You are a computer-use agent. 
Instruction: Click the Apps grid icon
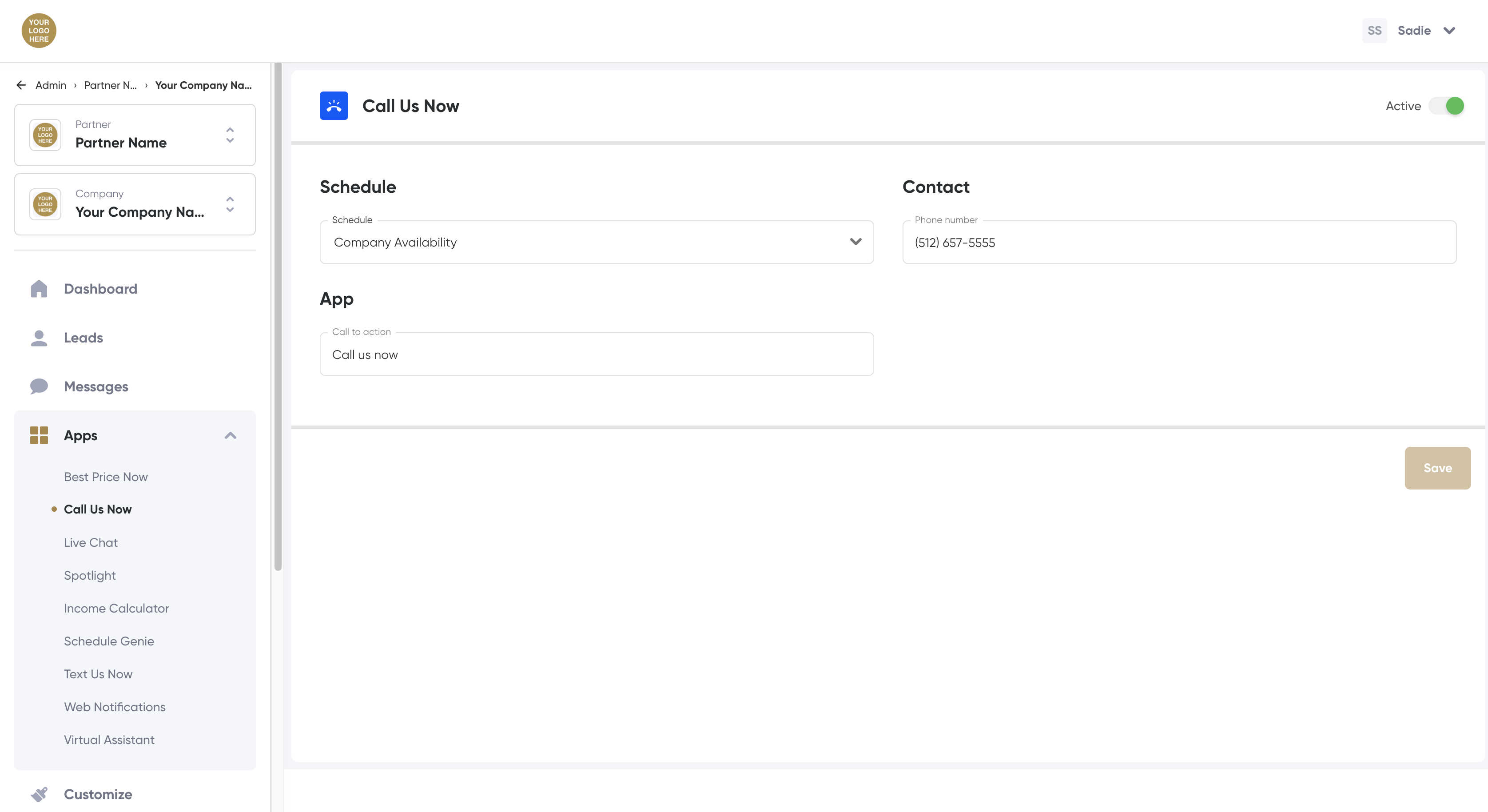point(39,435)
